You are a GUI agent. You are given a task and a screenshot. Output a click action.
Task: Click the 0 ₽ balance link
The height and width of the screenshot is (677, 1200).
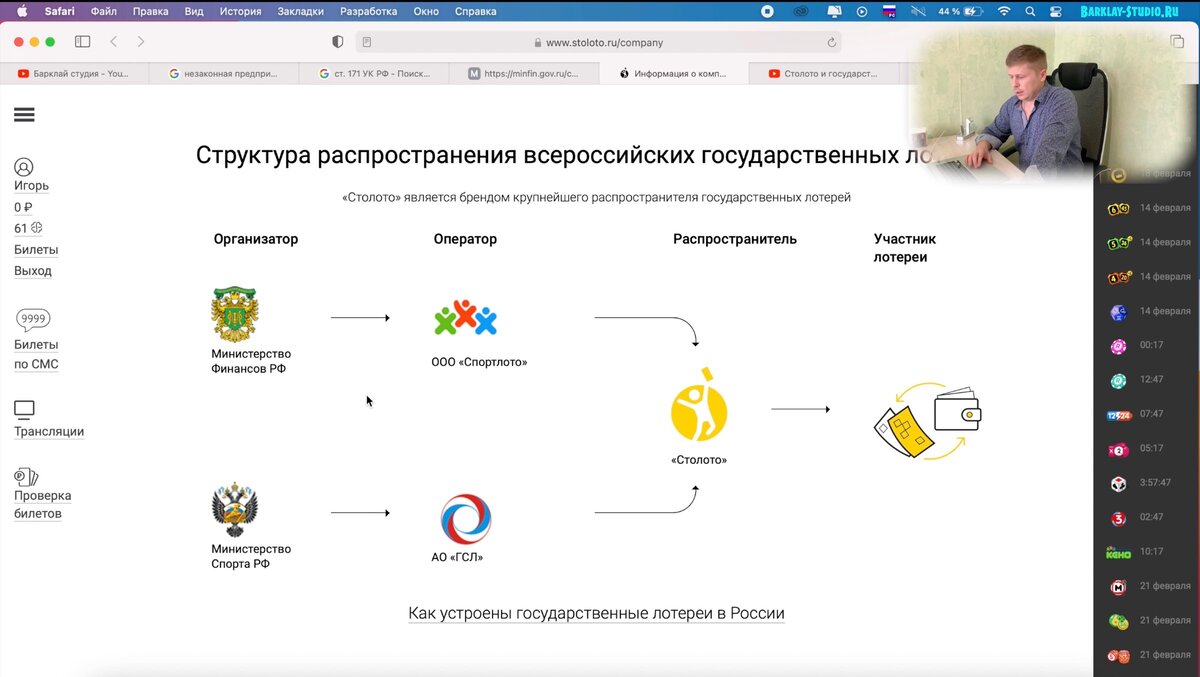pyautogui.click(x=23, y=208)
